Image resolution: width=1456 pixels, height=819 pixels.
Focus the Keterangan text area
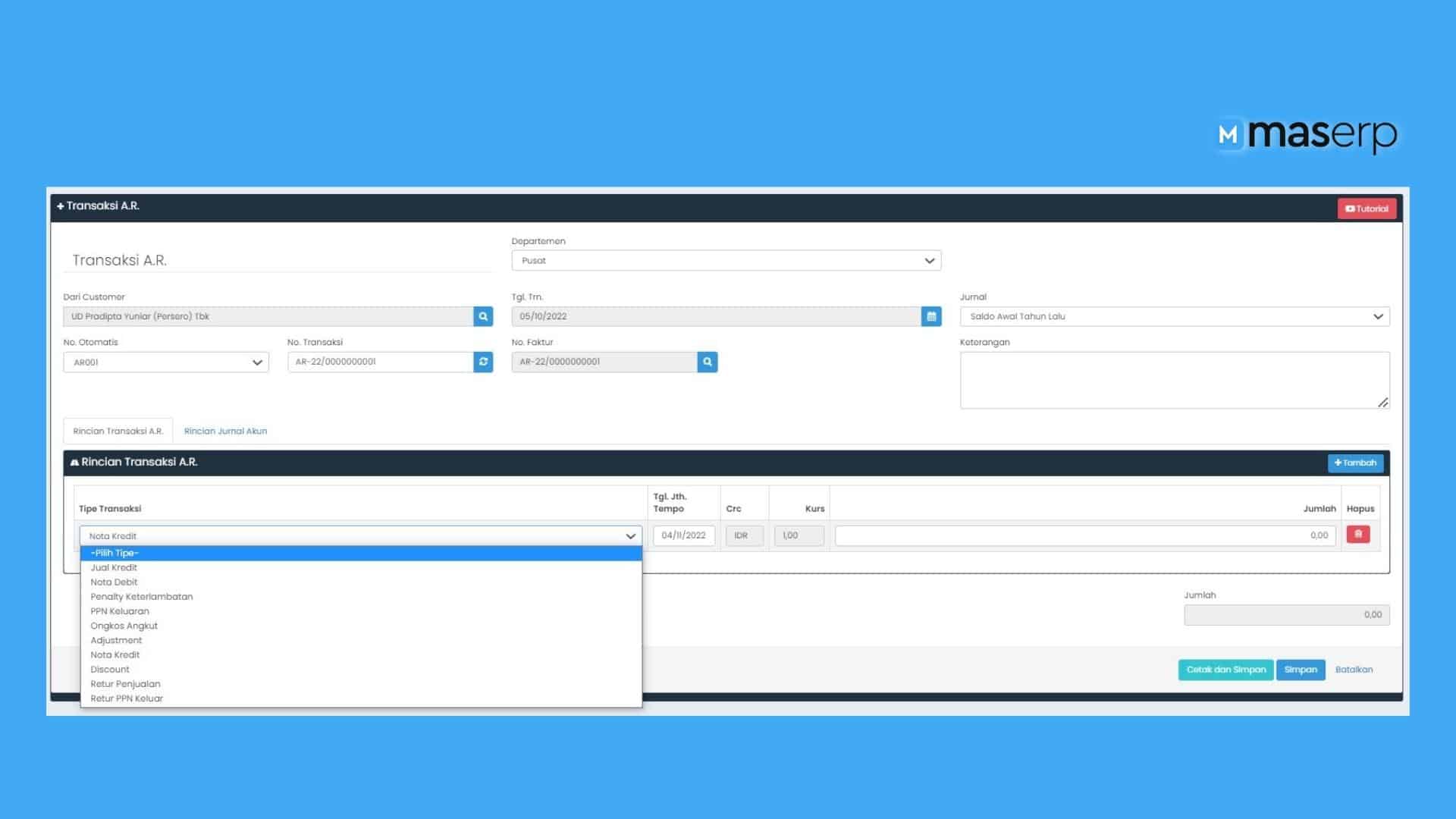pos(1174,380)
